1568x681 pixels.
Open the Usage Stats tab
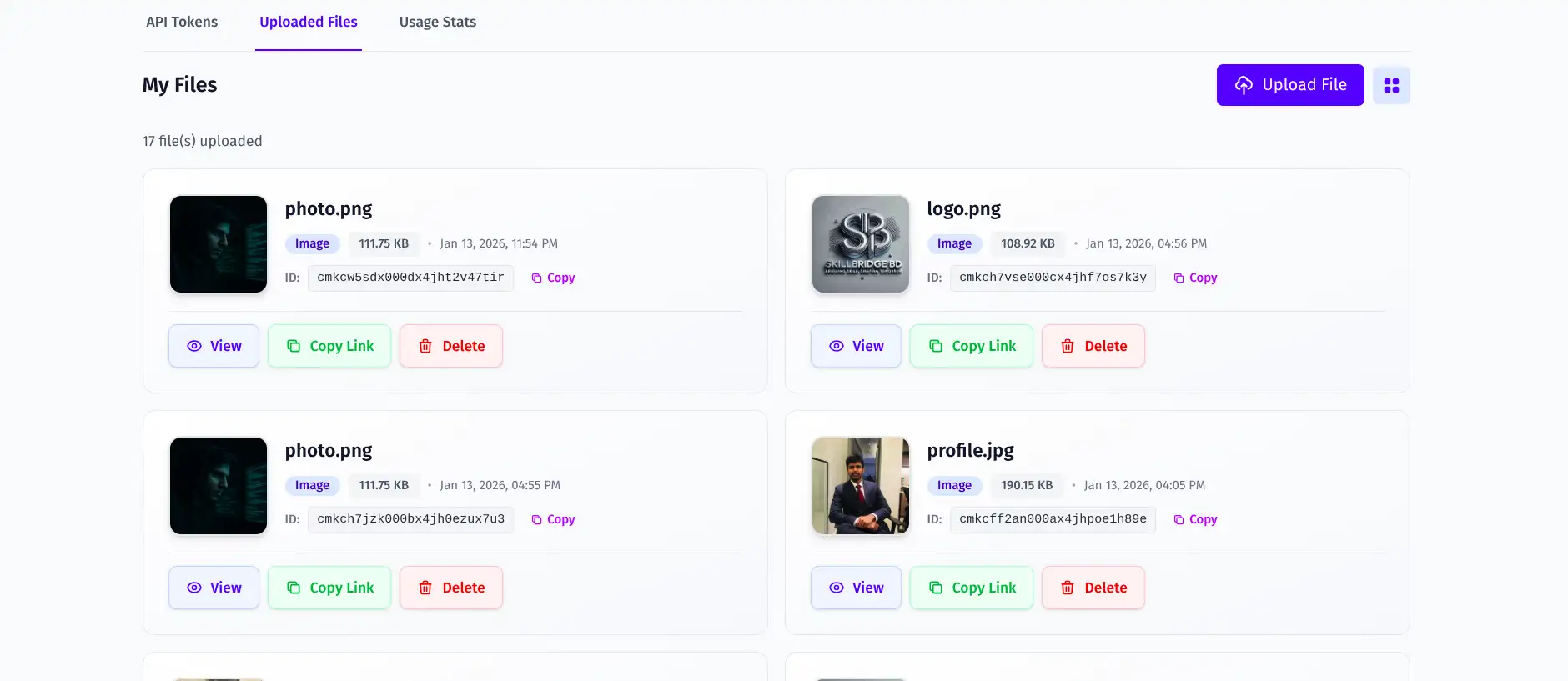click(437, 23)
